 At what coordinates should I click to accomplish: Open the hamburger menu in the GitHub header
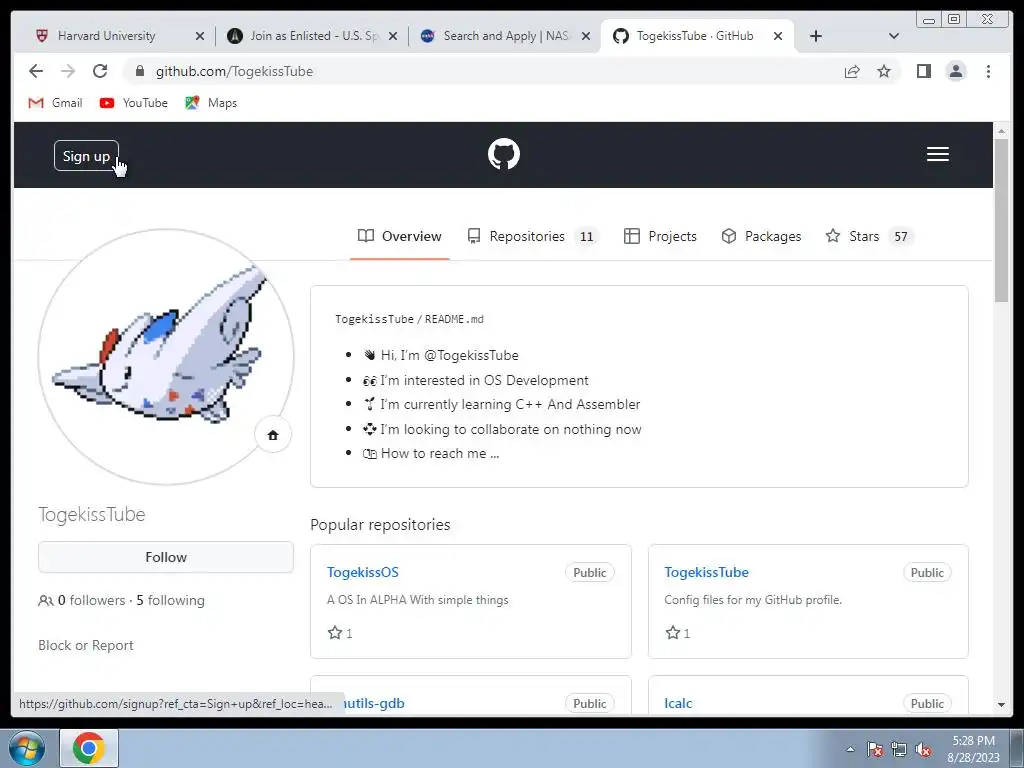pos(937,154)
